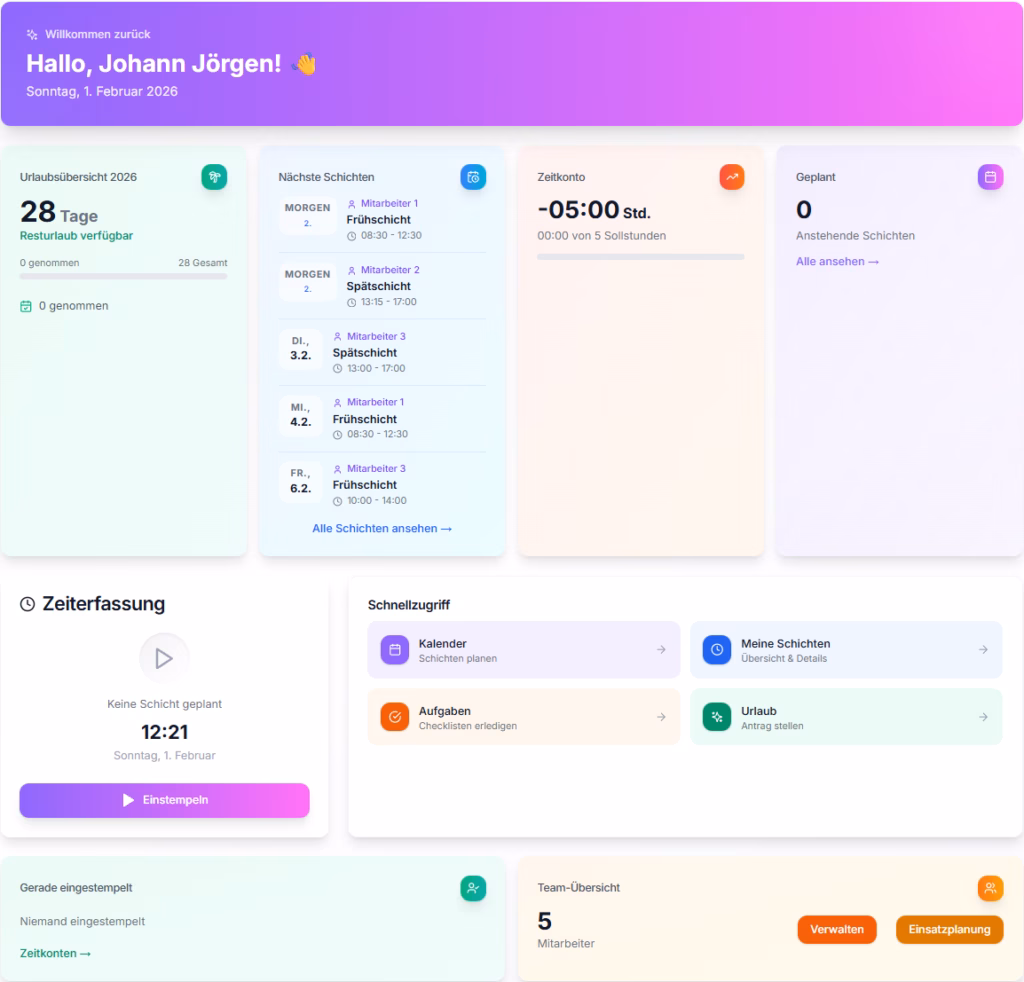Click the green user-check icon in Gerade eingestempelt

tap(473, 888)
